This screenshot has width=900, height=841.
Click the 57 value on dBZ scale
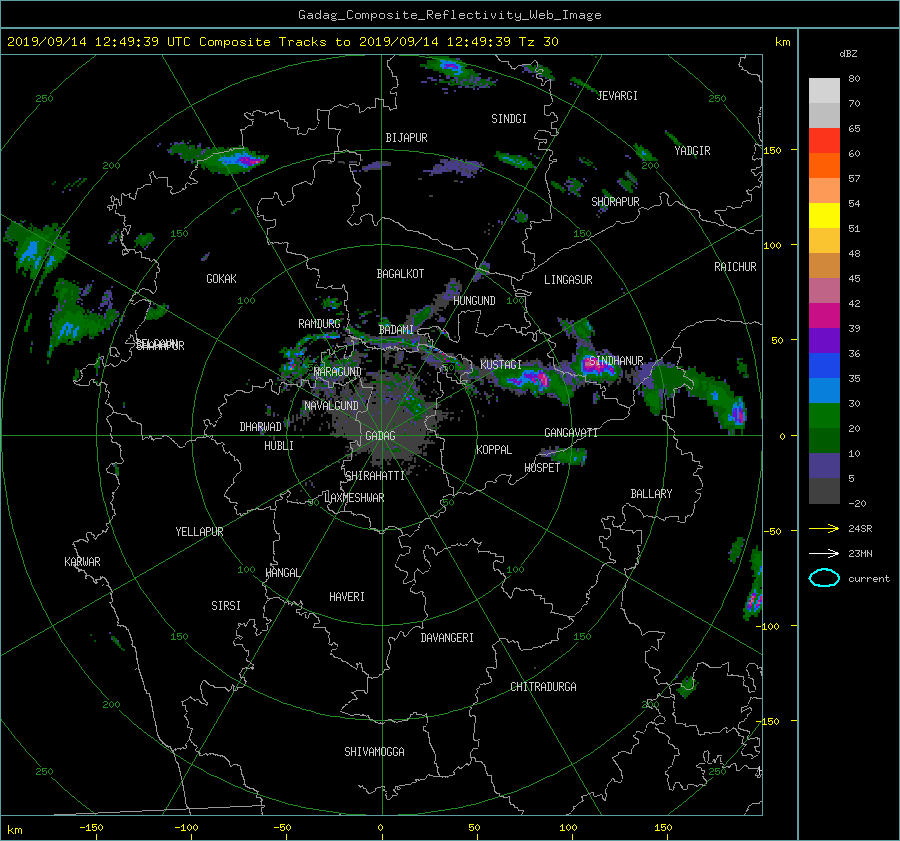tap(854, 179)
